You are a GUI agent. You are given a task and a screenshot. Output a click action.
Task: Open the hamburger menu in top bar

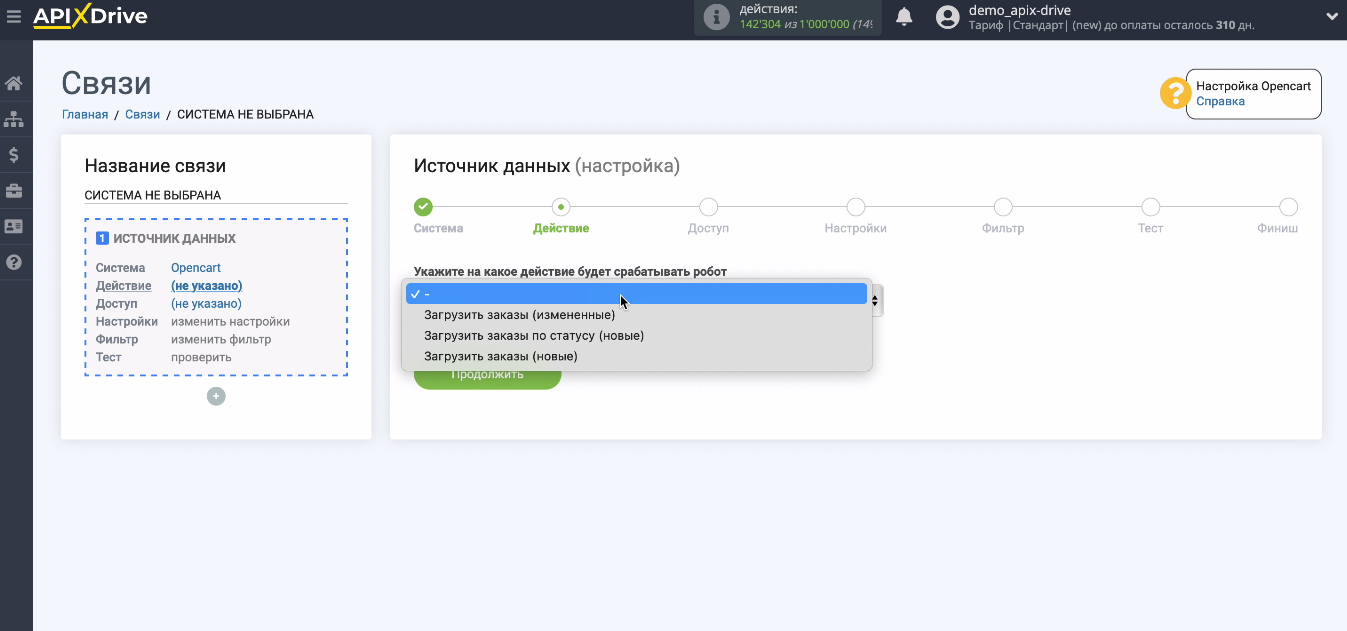tap(14, 17)
